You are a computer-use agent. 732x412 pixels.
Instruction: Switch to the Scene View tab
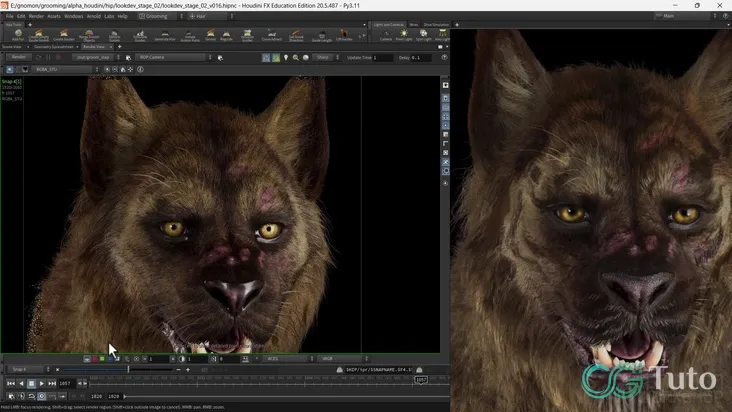pos(12,47)
